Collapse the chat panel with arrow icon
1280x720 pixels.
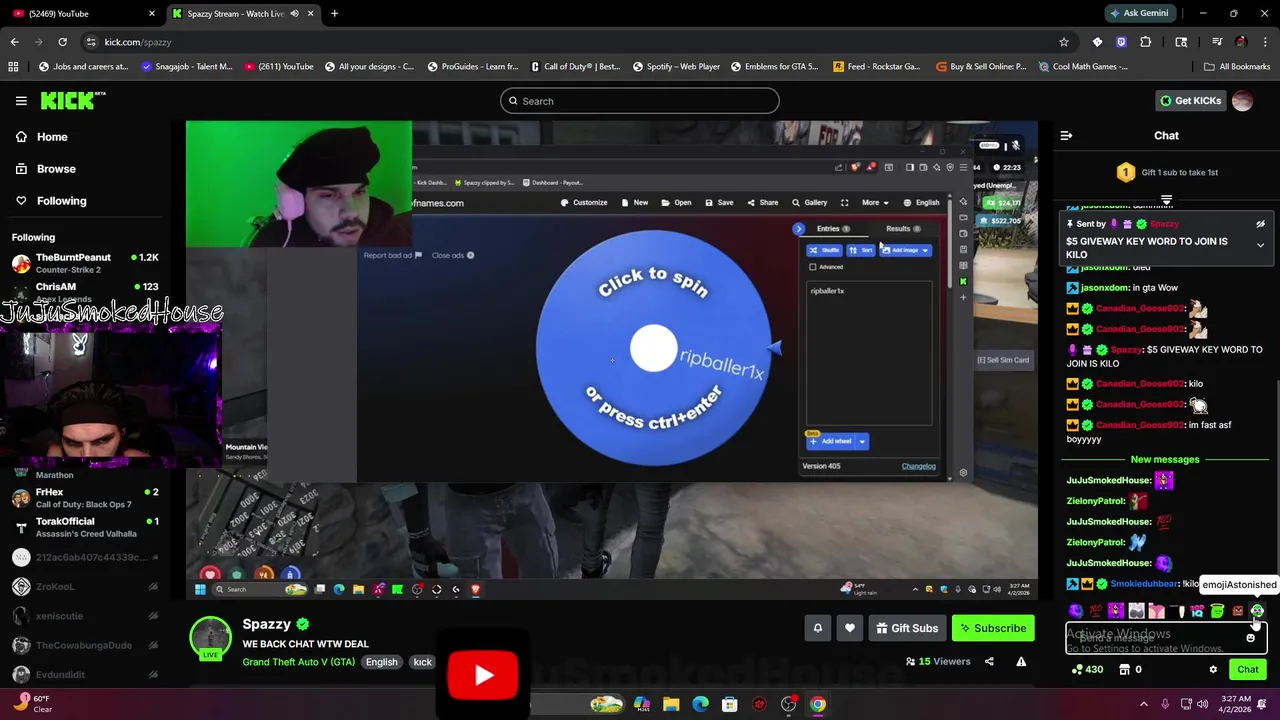click(x=1066, y=135)
